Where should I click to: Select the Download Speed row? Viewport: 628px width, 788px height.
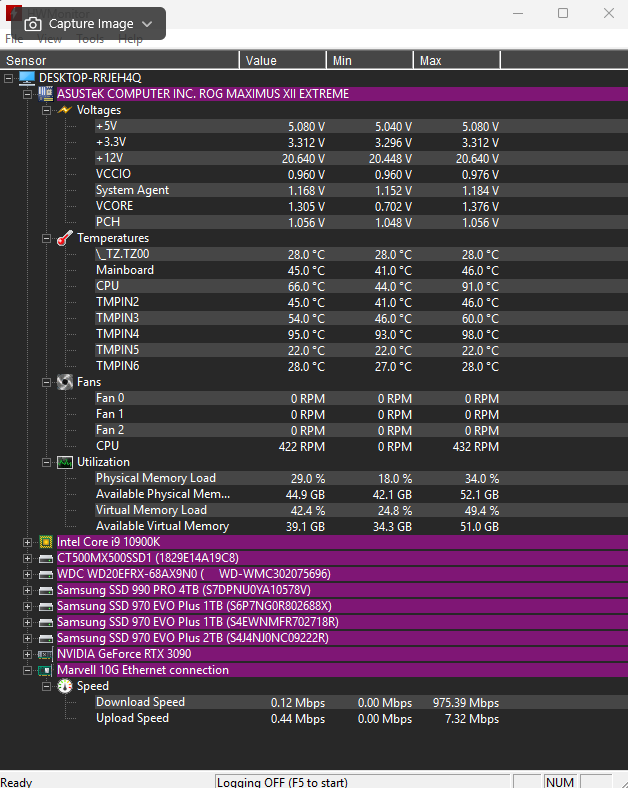point(361,703)
